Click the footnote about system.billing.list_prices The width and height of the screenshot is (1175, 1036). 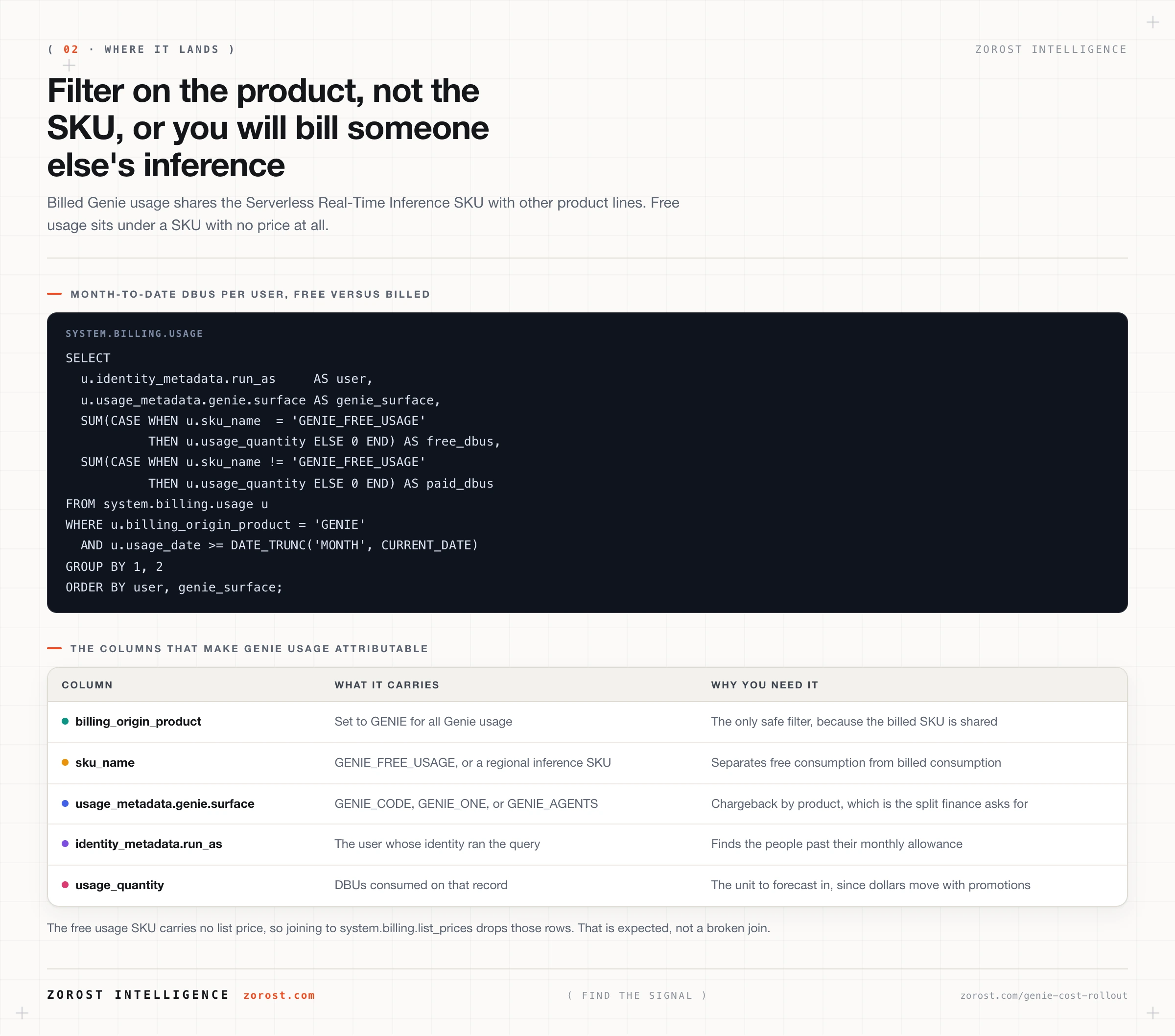[x=408, y=928]
